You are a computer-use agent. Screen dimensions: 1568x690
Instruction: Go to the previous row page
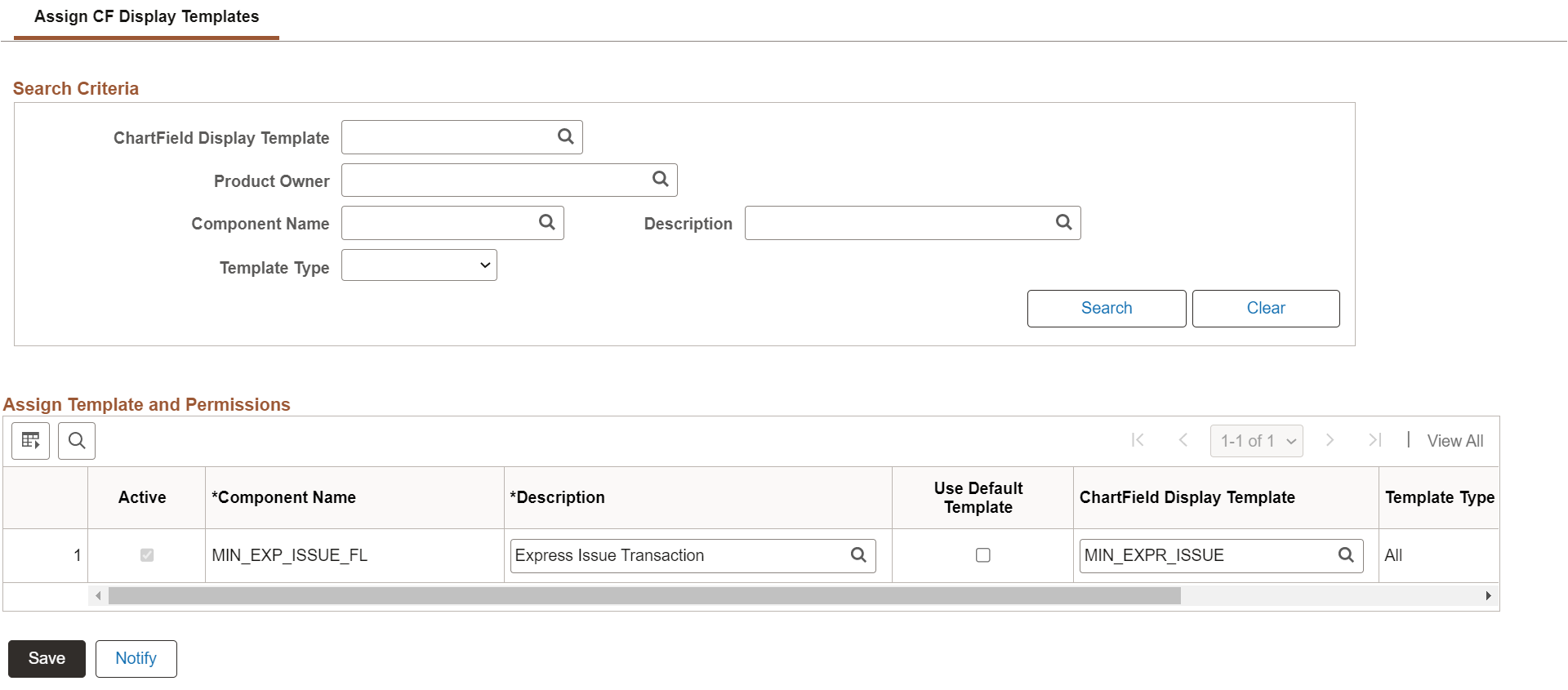(1183, 440)
